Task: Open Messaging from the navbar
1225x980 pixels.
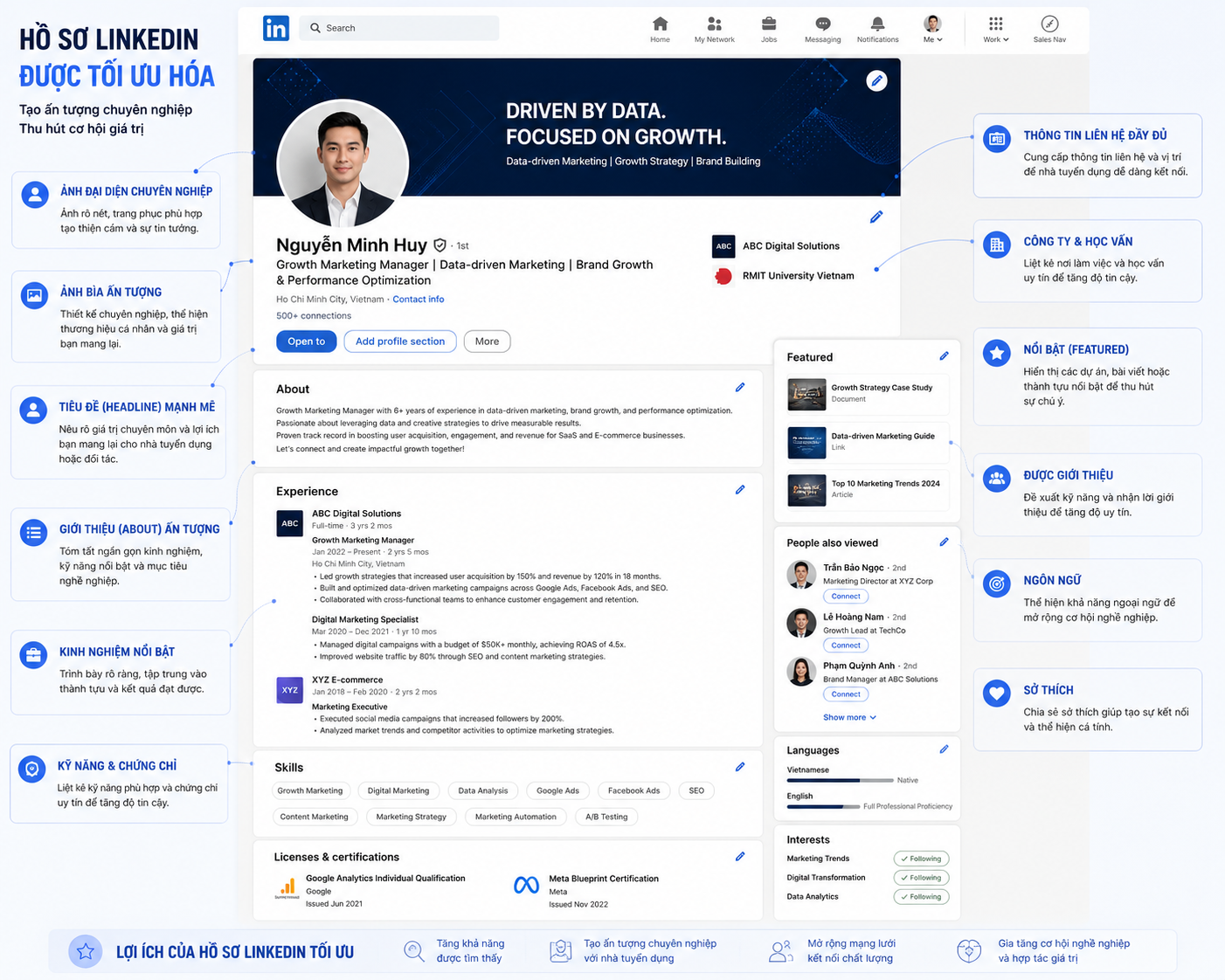Action: coord(822,29)
